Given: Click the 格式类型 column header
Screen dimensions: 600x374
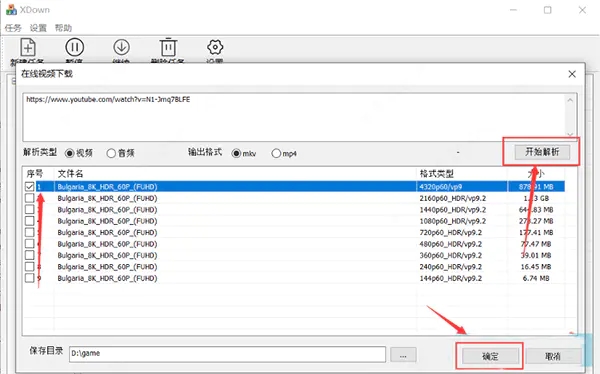Looking at the screenshot, I should click(x=437, y=174).
